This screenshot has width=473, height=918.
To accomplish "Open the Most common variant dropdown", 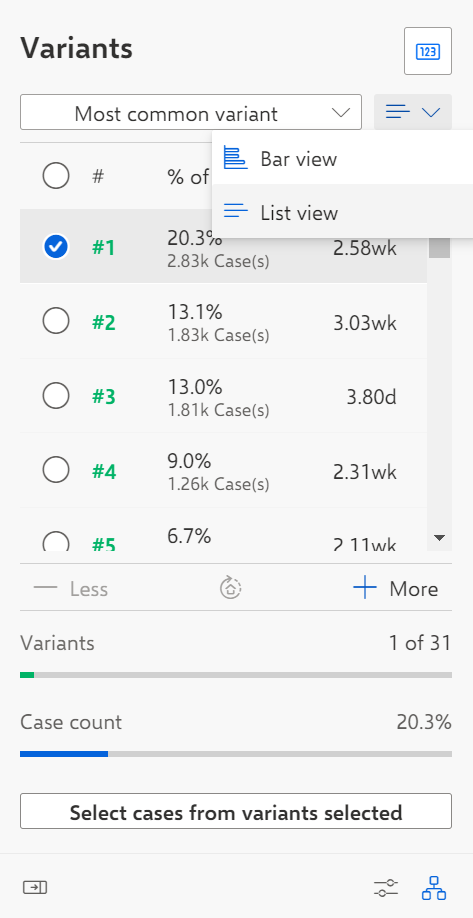I will (191, 112).
